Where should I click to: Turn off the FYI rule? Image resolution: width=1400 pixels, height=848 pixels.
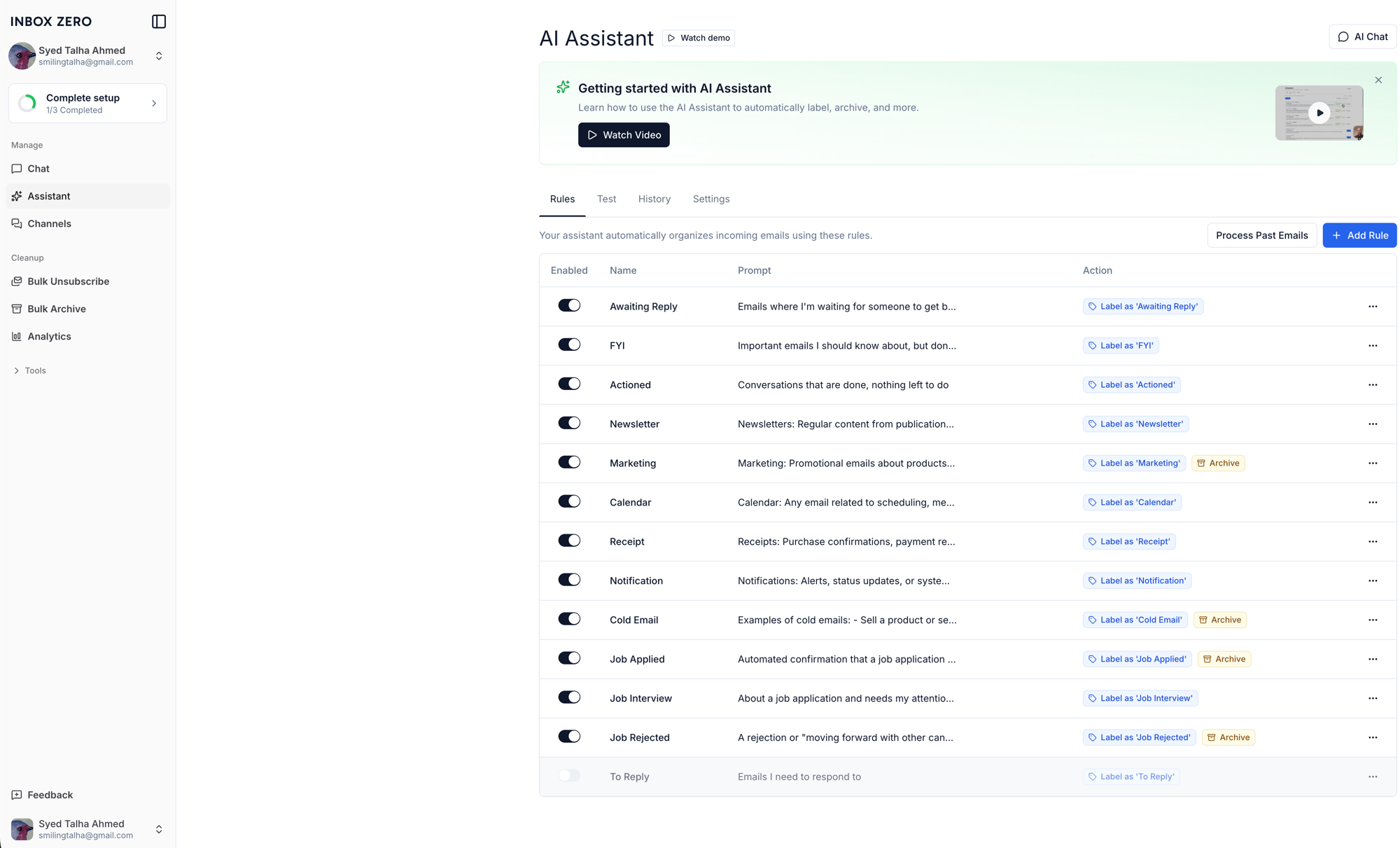tap(569, 345)
